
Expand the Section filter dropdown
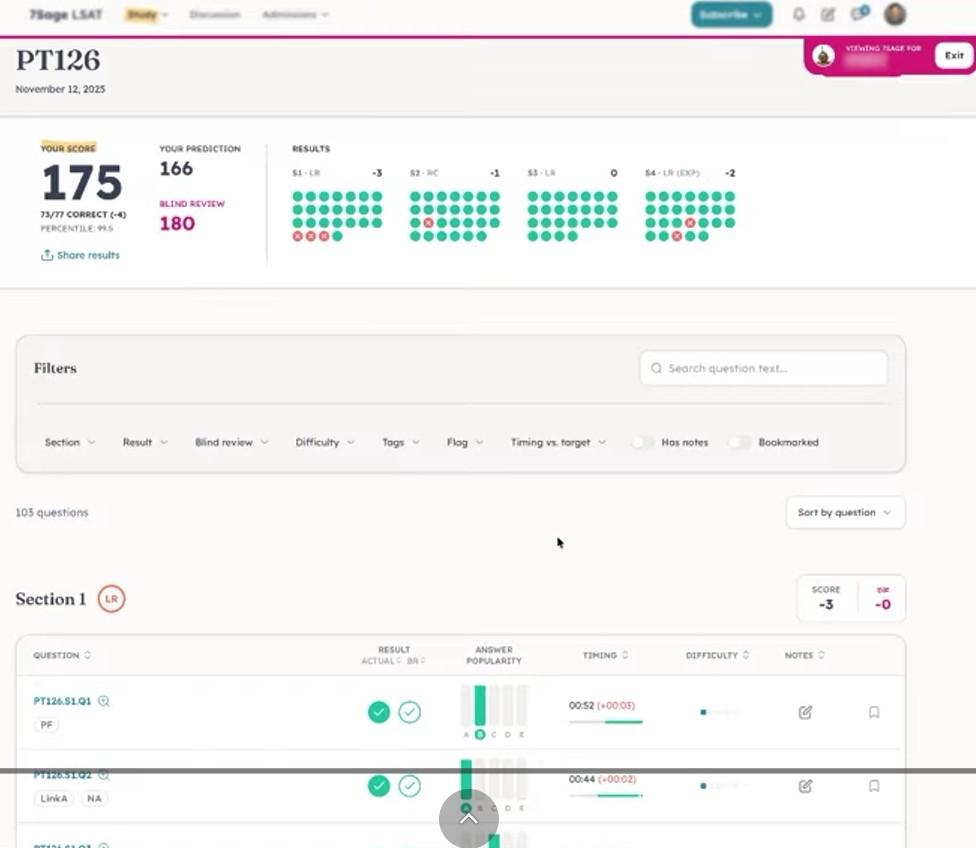click(x=70, y=442)
